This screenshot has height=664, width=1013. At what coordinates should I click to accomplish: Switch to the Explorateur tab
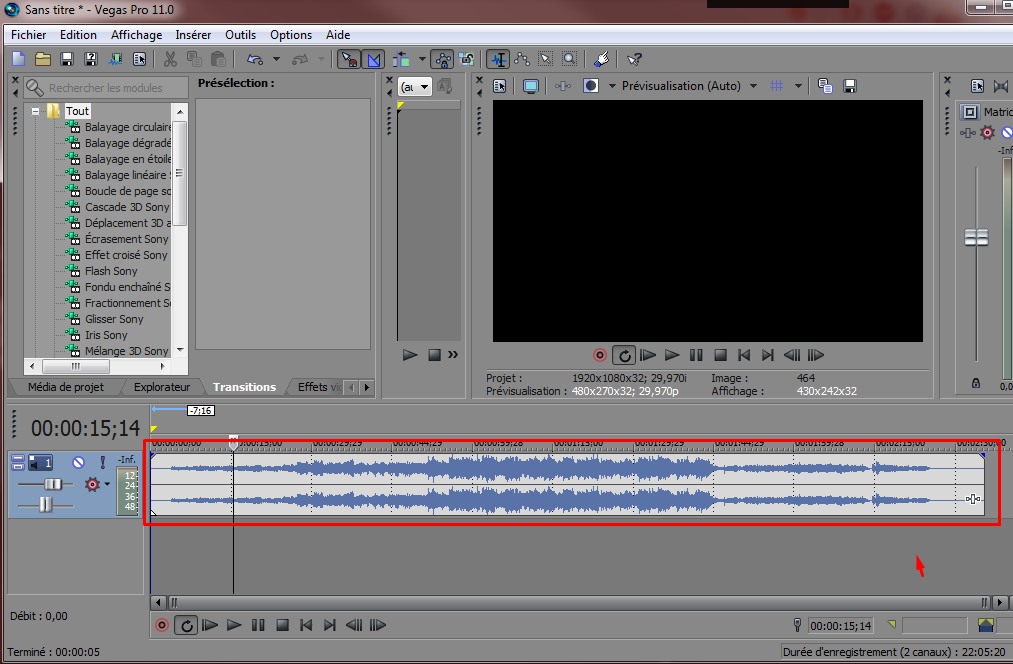[x=161, y=387]
